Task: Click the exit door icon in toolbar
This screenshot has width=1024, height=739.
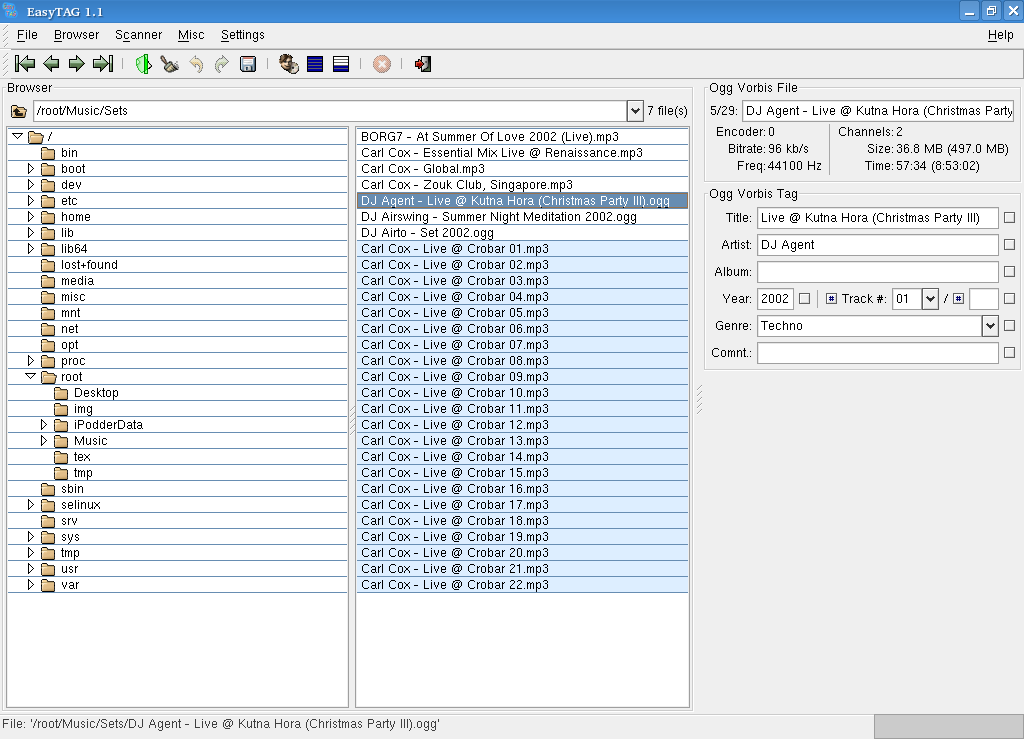Action: point(423,64)
